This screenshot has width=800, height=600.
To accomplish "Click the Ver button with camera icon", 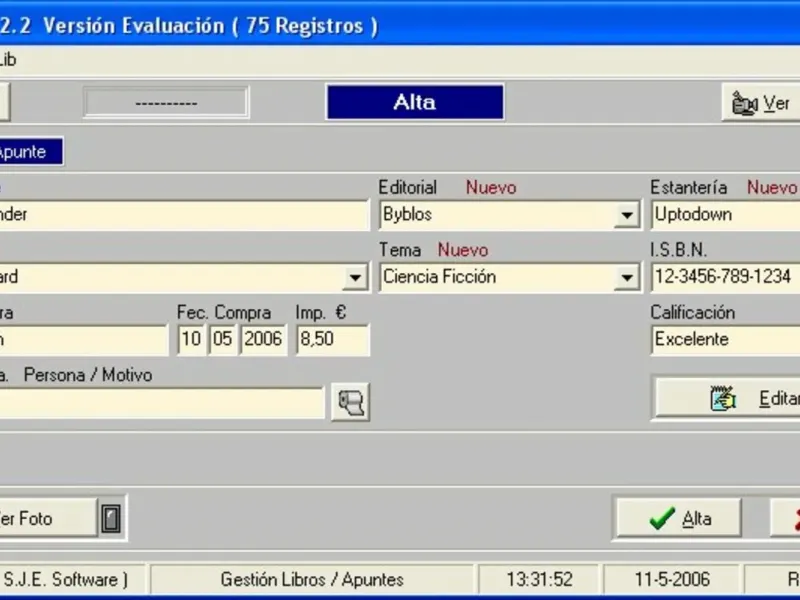I will tap(761, 104).
